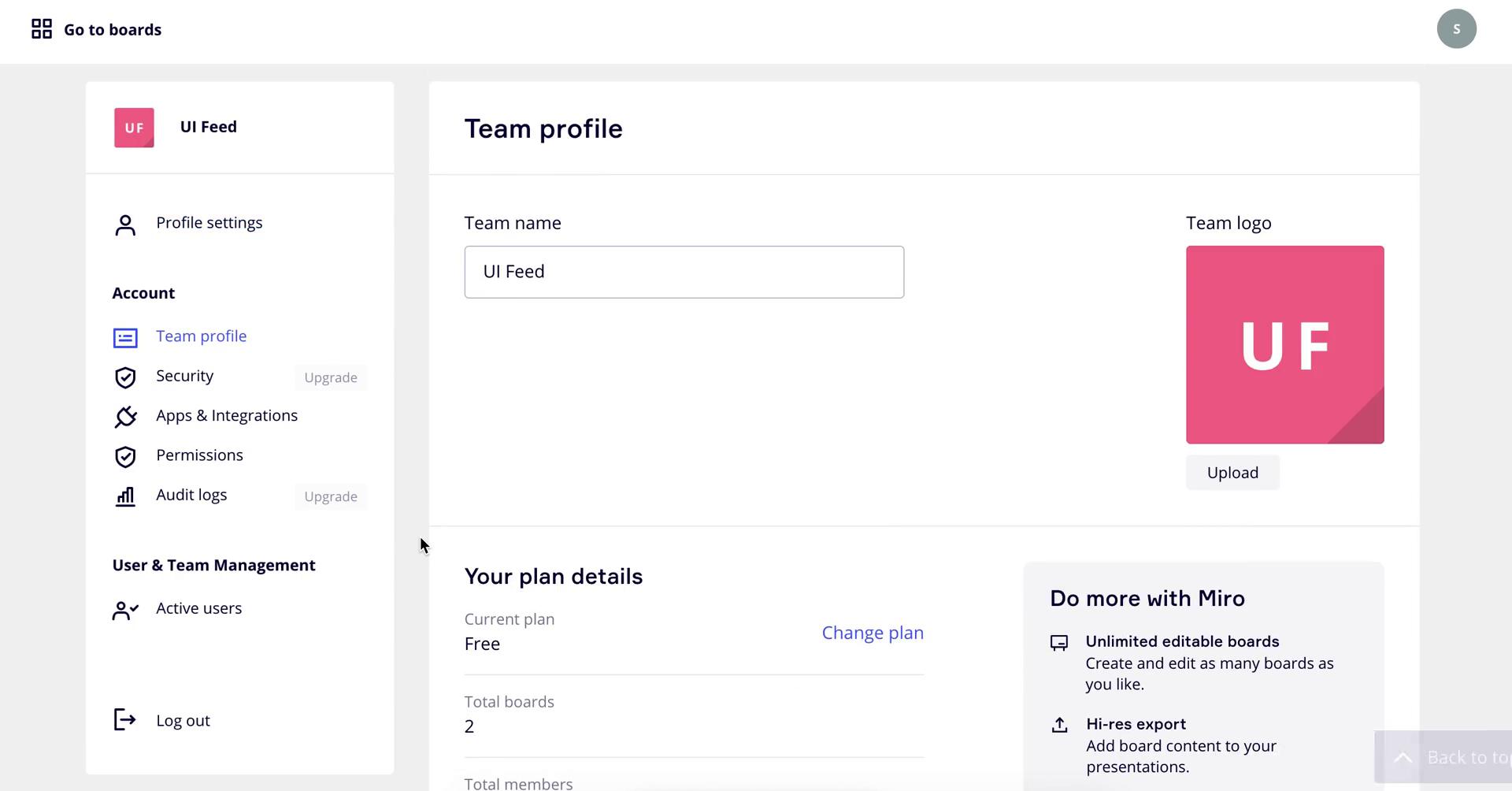The width and height of the screenshot is (1512, 791).
Task: Click the Upload logo button
Action: 1232,473
